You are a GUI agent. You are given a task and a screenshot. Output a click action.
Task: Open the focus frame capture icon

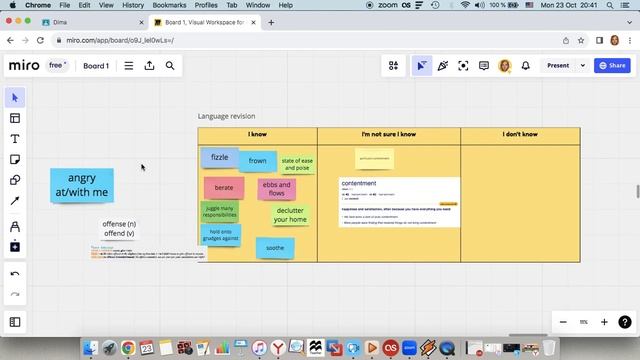pos(463,66)
